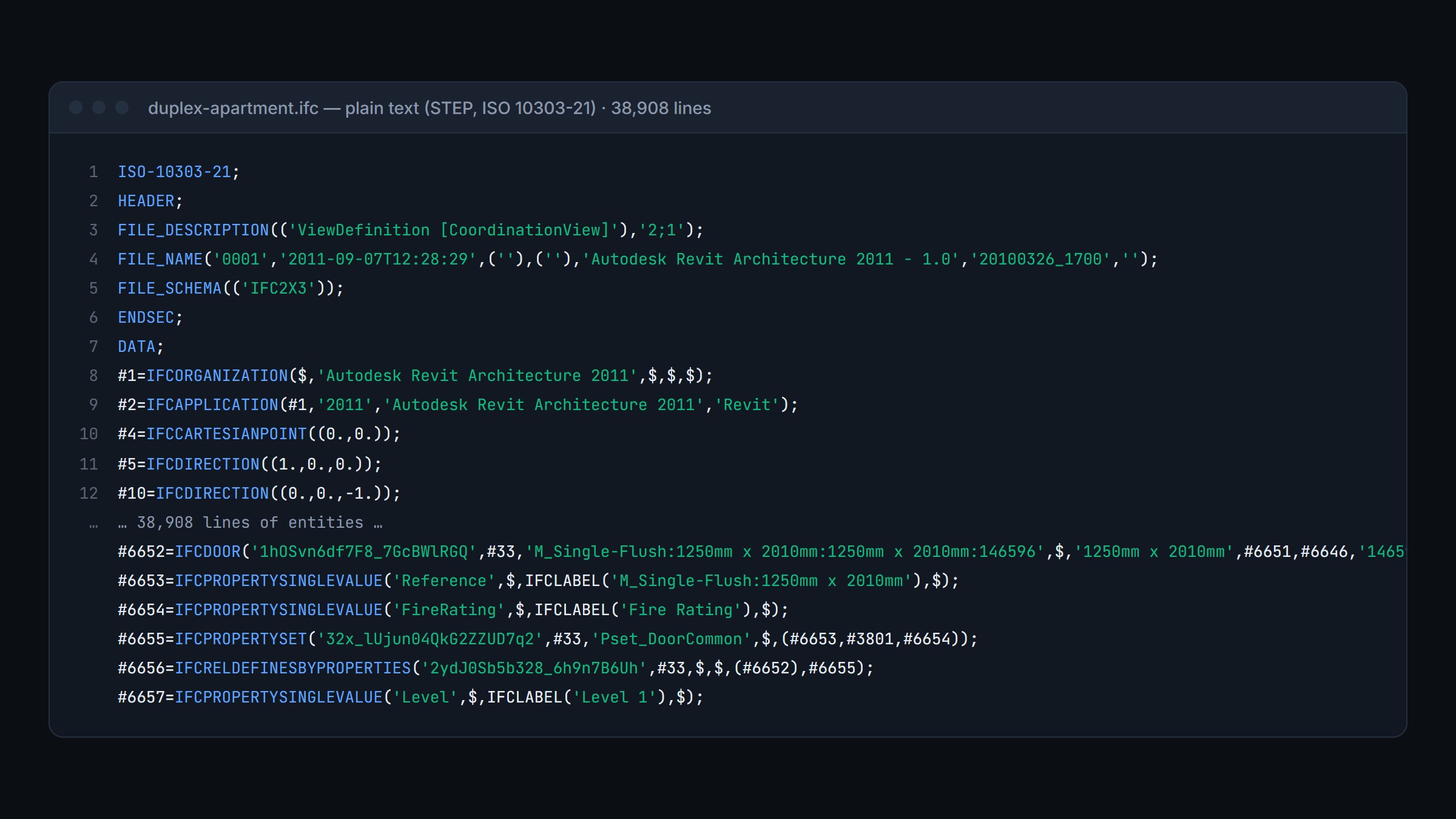Screen dimensions: 1456x819
Task: Click the ellipsis fold marker in the gutter
Action: pos(93,525)
